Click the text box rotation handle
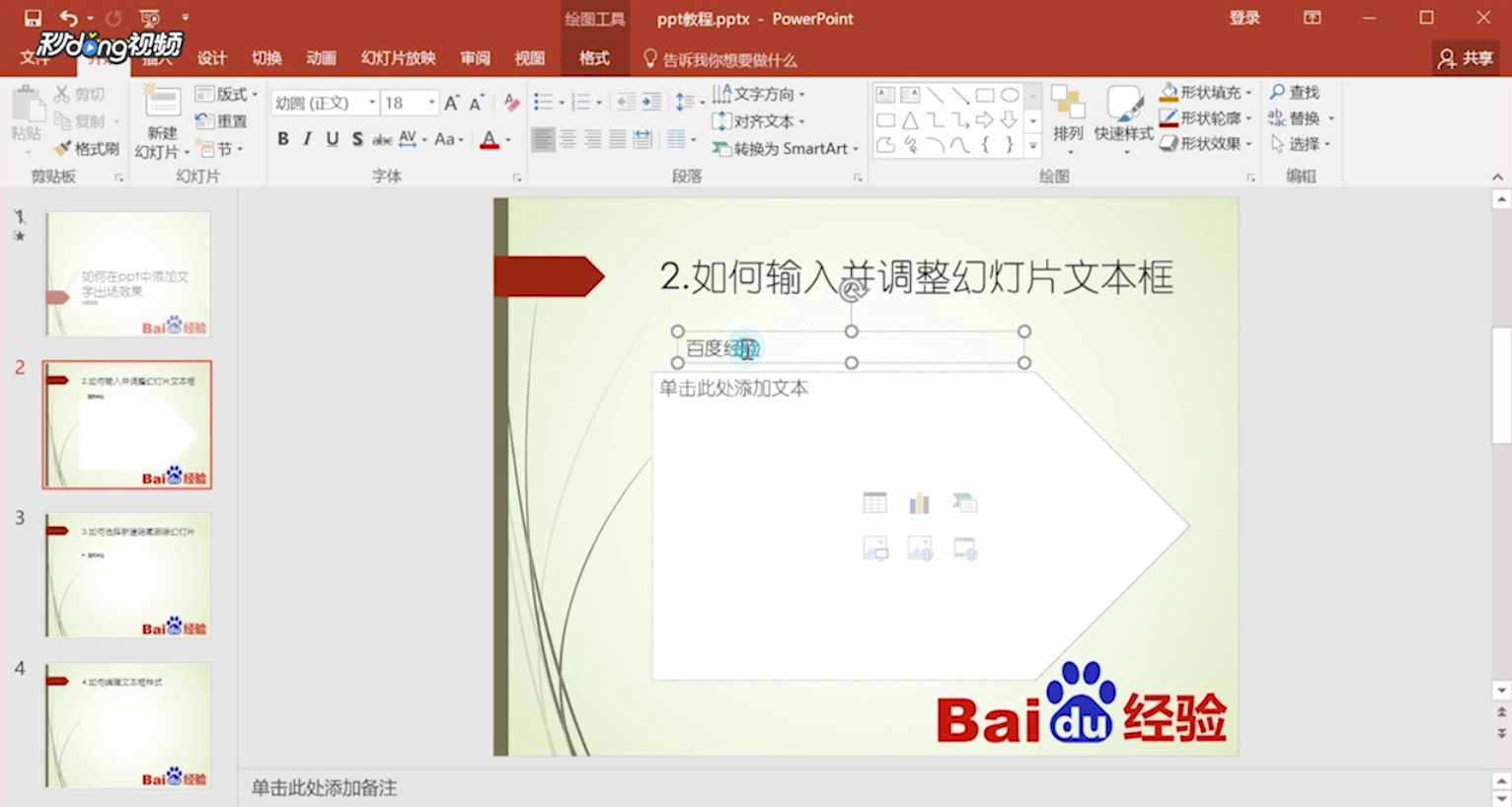Screen dimensions: 1512x807 tap(852, 290)
